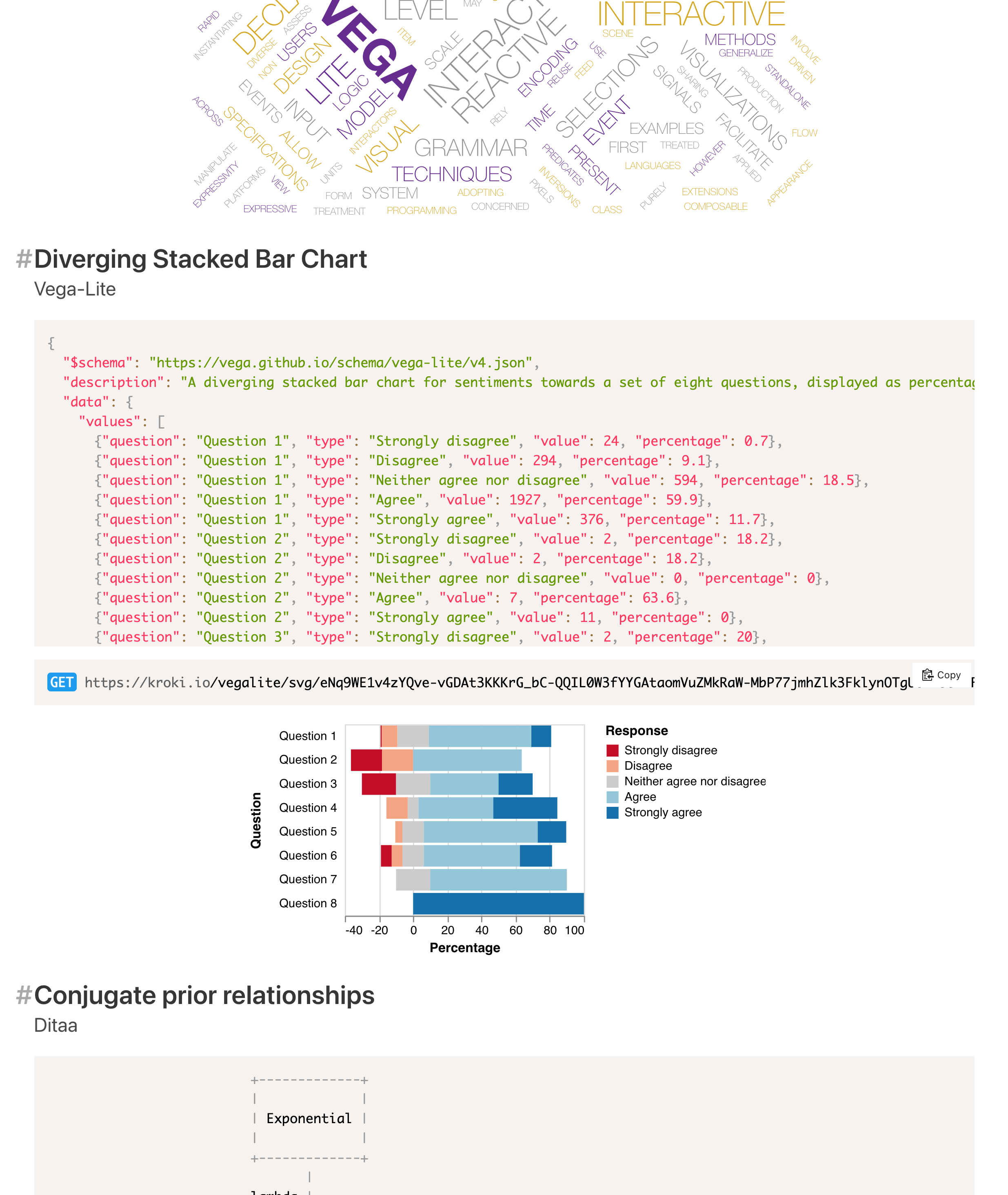Image resolution: width=1008 pixels, height=1195 pixels.
Task: Click the Strongly disagree red legend swatch
Action: coord(613,751)
